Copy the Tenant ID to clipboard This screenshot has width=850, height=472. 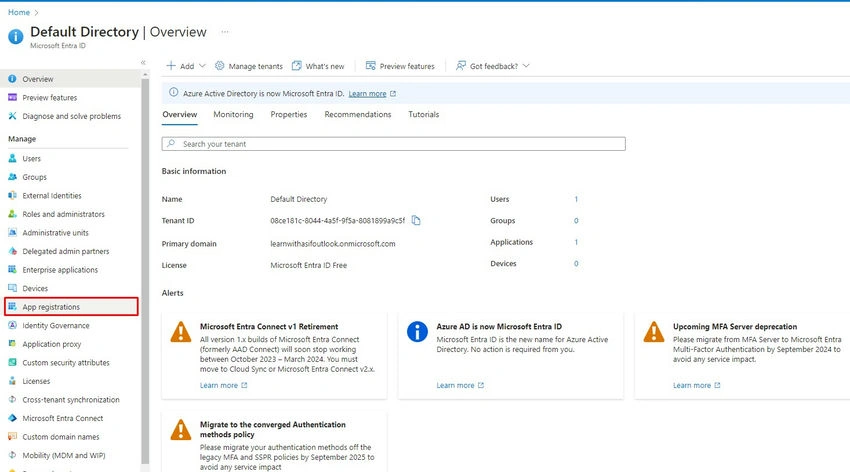(416, 220)
